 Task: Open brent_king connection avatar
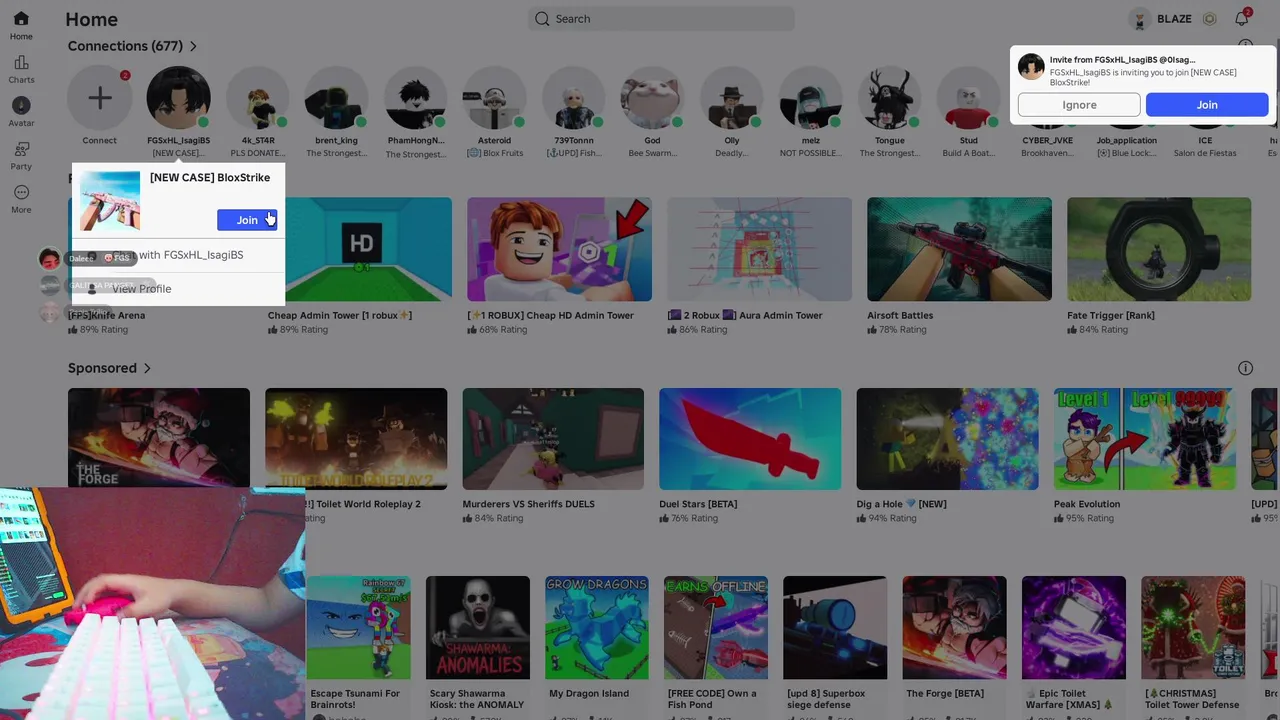point(336,98)
